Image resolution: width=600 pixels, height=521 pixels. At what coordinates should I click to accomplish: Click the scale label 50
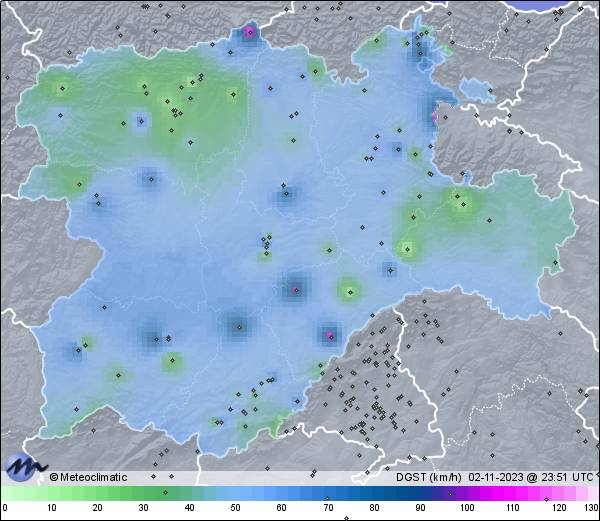tap(235, 508)
